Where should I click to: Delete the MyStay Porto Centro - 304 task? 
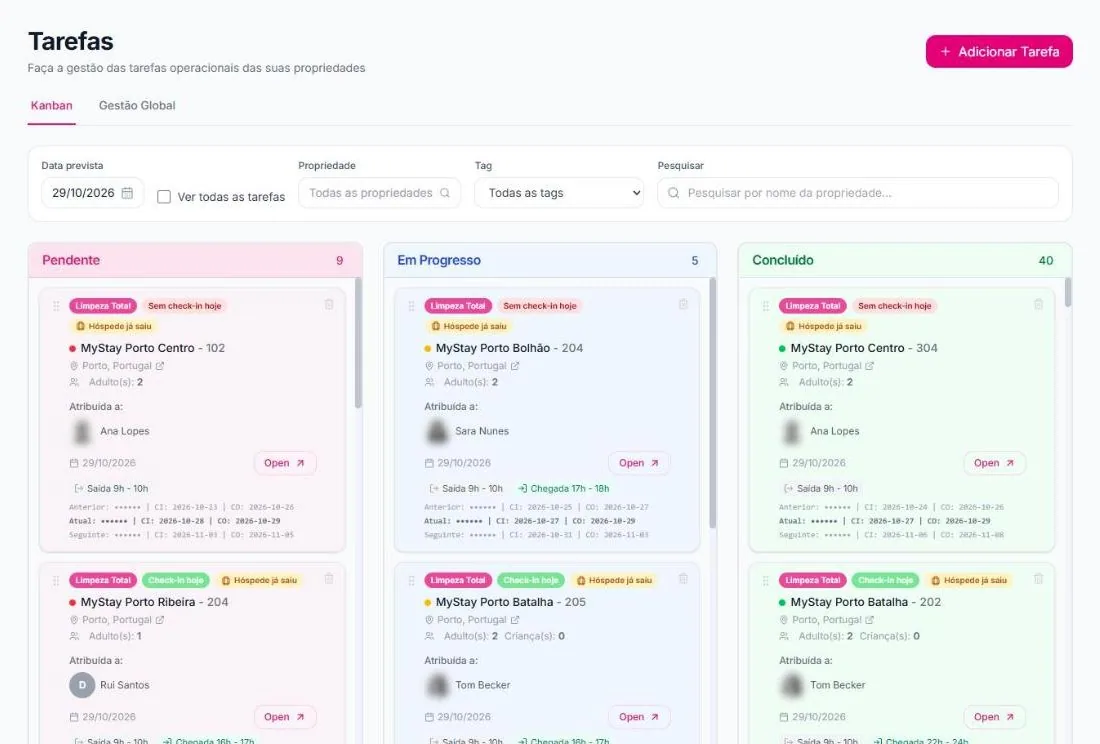tap(1038, 304)
